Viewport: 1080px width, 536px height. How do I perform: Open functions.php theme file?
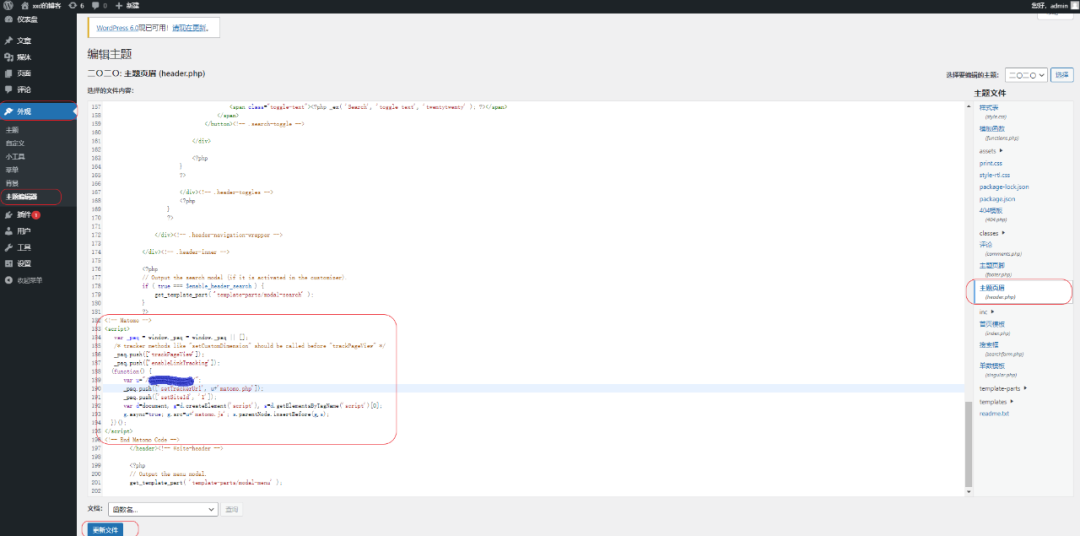pos(992,129)
